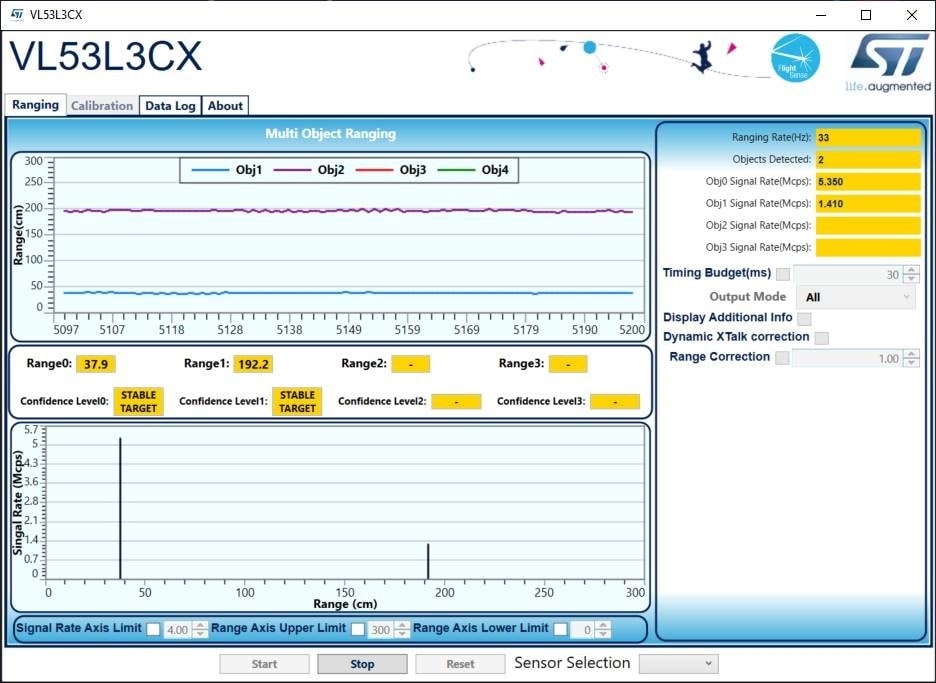Open the About tab
The height and width of the screenshot is (683, 936).
pos(225,106)
